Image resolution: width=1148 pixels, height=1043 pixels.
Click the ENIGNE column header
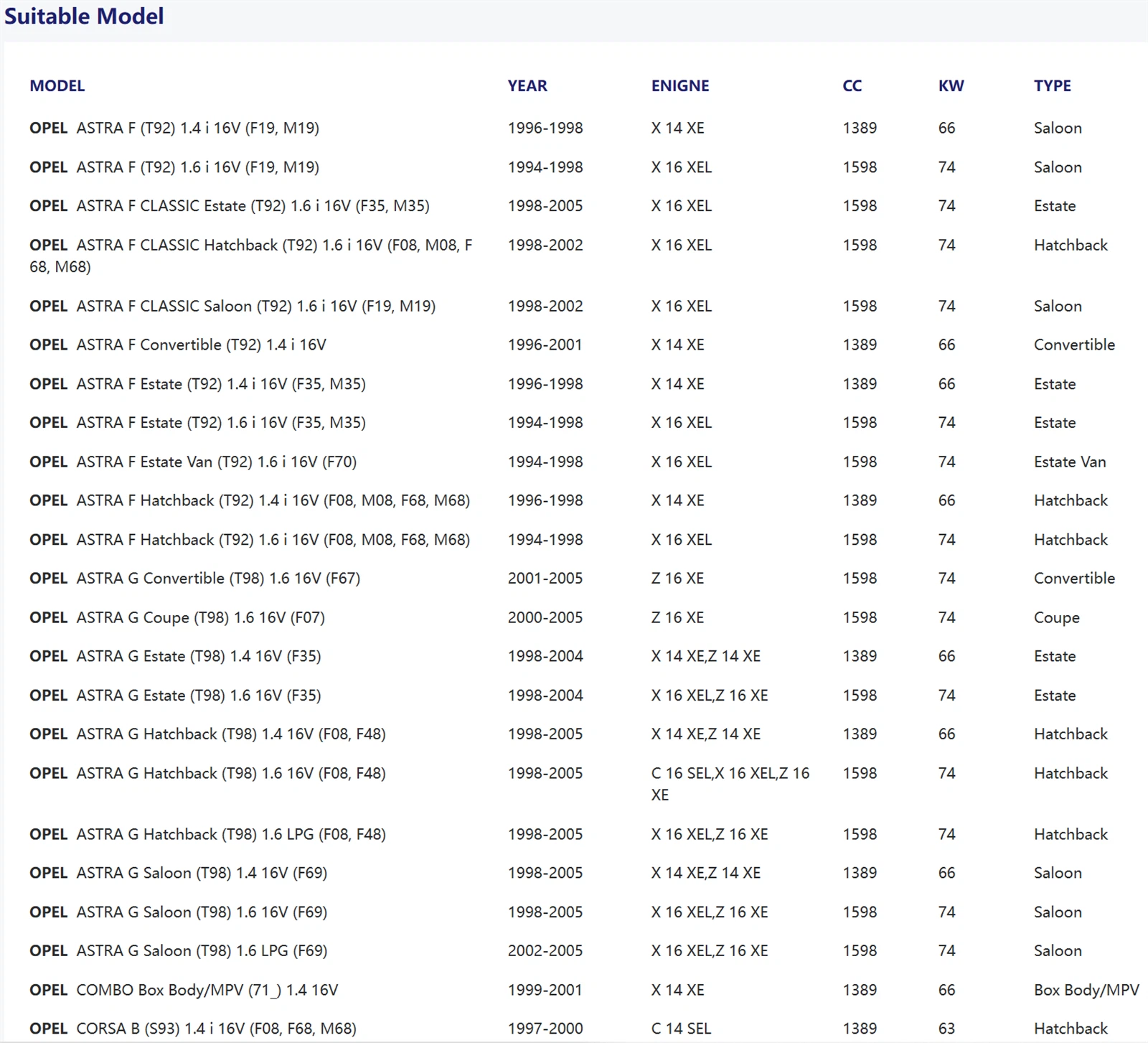click(680, 86)
